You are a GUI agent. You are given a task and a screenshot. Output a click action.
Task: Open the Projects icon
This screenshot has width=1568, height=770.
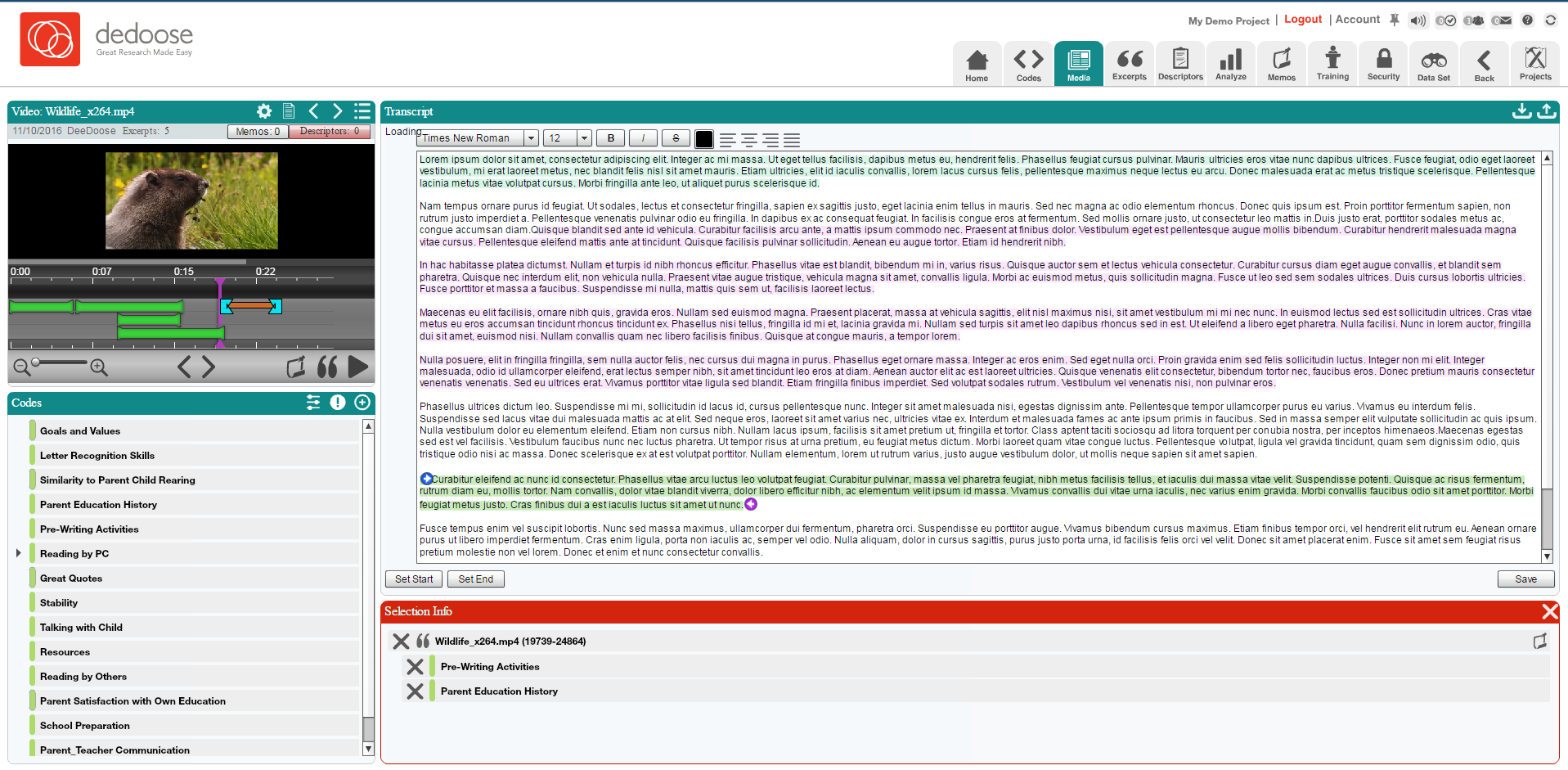[x=1535, y=64]
